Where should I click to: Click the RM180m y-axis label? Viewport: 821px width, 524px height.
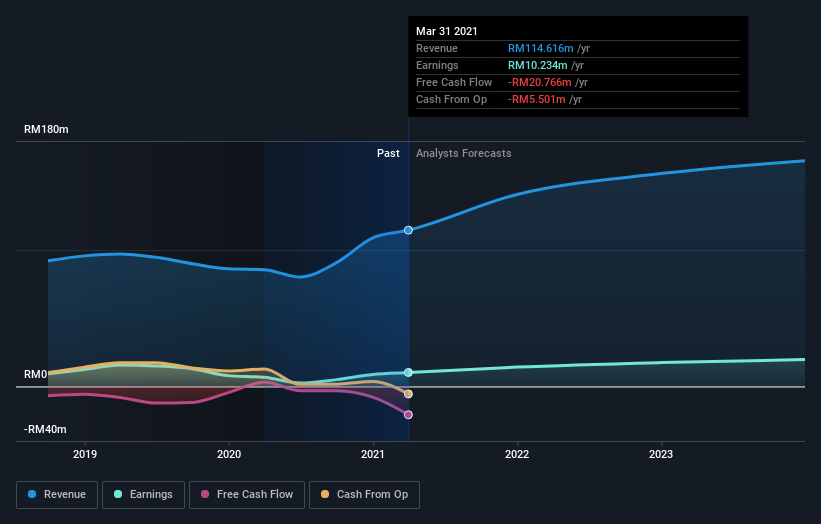(46, 129)
